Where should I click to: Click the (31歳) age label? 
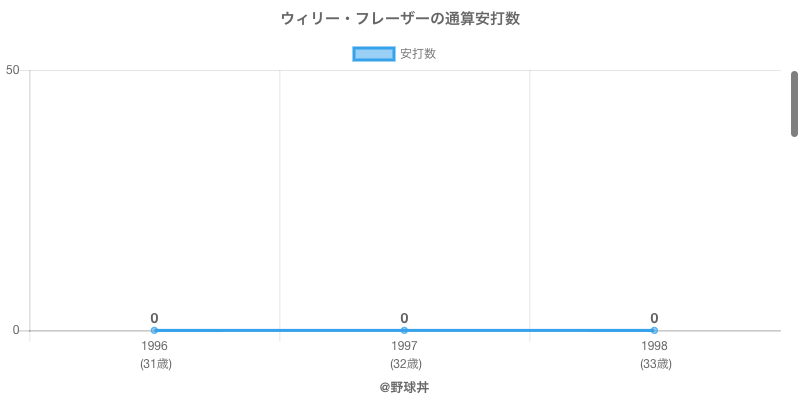pyautogui.click(x=155, y=364)
